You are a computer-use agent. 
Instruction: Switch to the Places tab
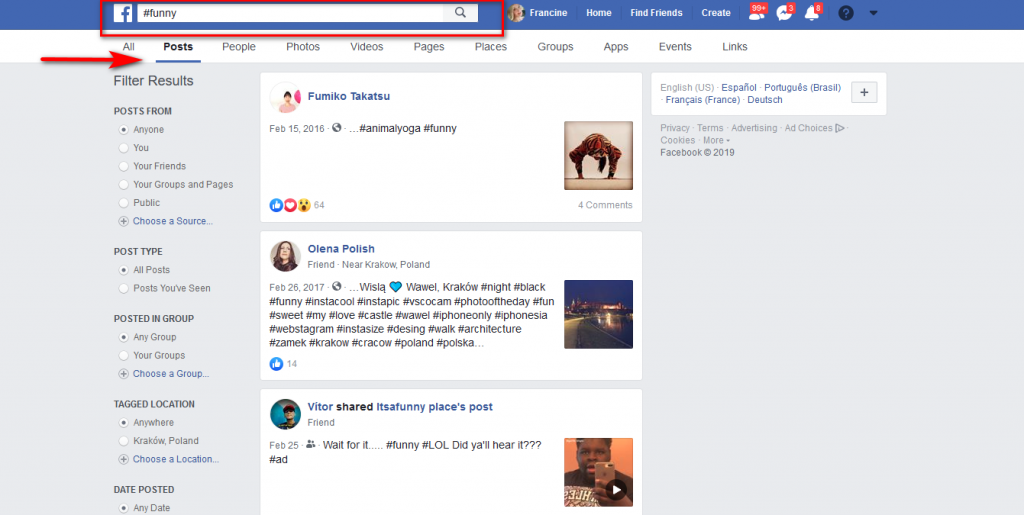pyautogui.click(x=490, y=47)
